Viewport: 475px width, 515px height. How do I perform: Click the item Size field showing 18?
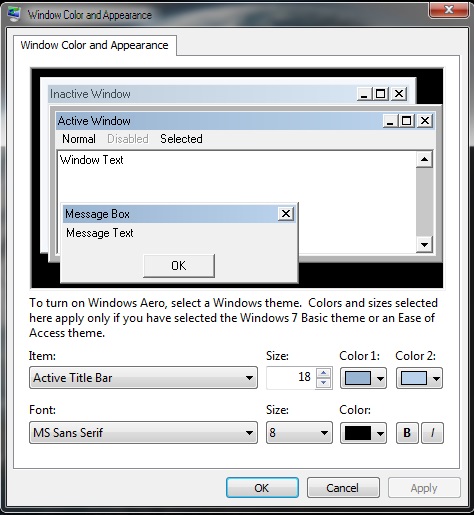coord(291,378)
